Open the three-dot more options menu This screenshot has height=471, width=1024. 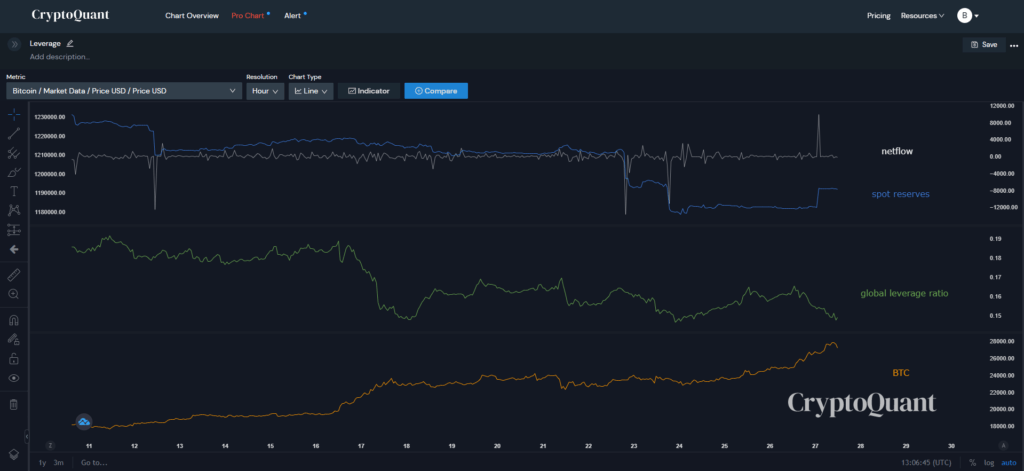pyautogui.click(x=1013, y=45)
